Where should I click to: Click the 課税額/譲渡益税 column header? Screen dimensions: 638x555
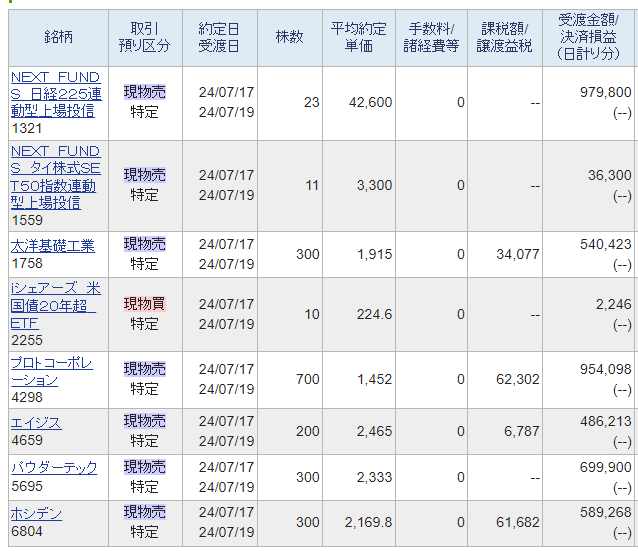(x=505, y=37)
